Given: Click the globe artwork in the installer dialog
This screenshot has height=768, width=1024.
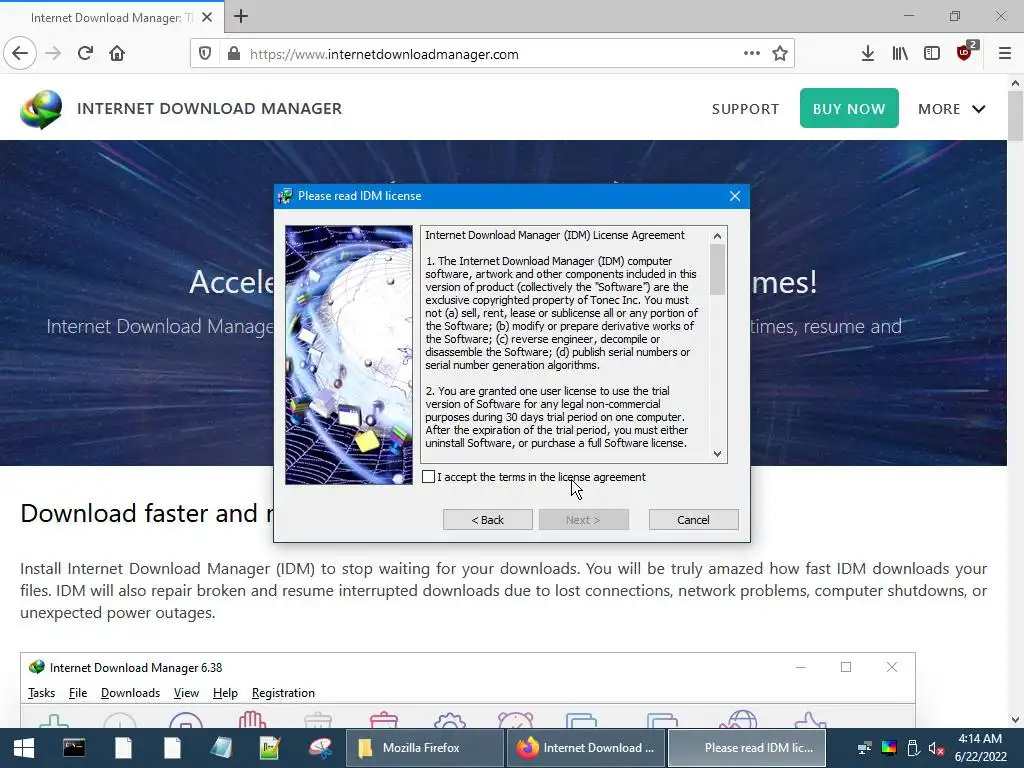Looking at the screenshot, I should (x=349, y=355).
